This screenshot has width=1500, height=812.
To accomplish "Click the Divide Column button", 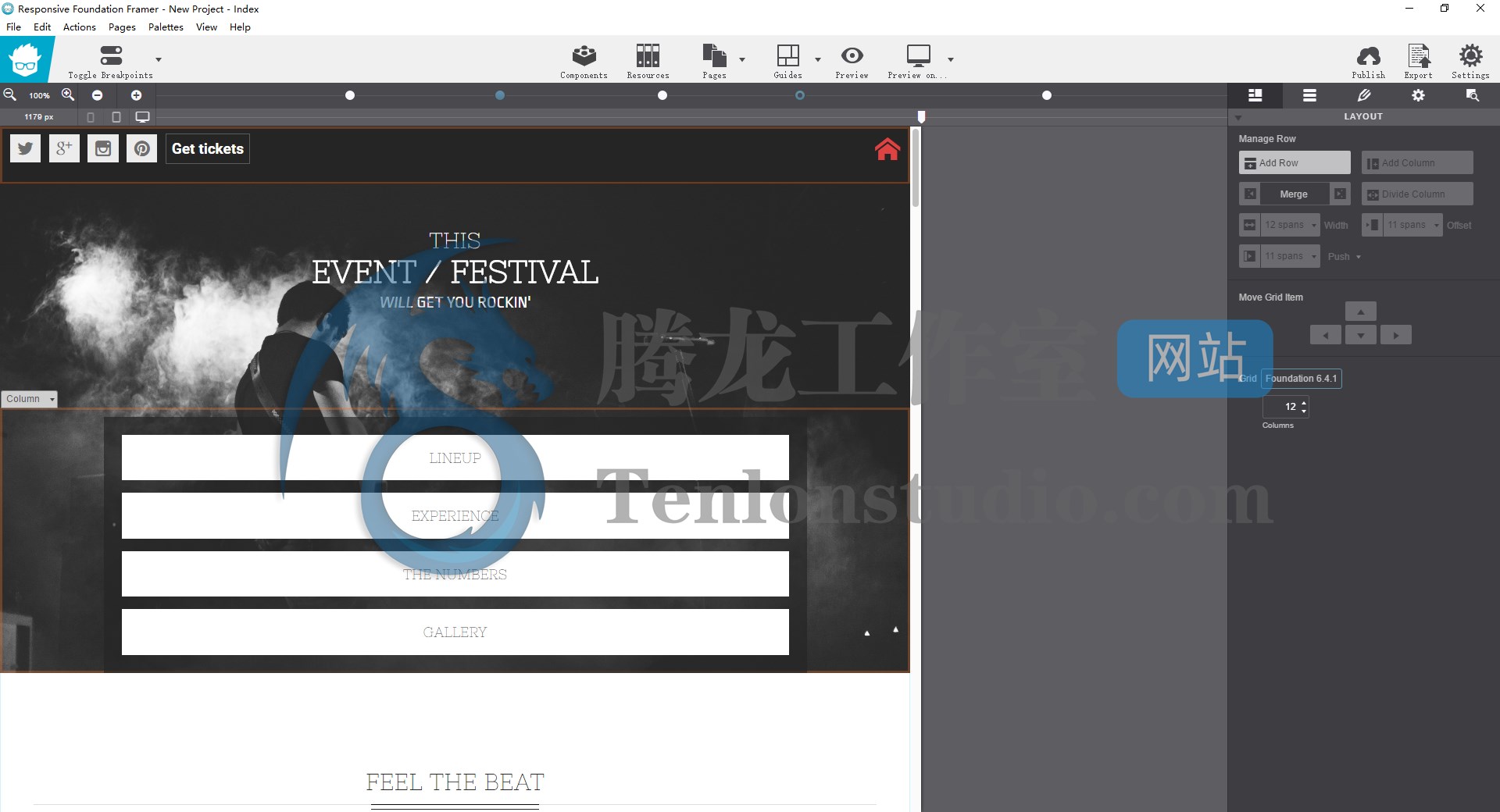I will pyautogui.click(x=1417, y=194).
